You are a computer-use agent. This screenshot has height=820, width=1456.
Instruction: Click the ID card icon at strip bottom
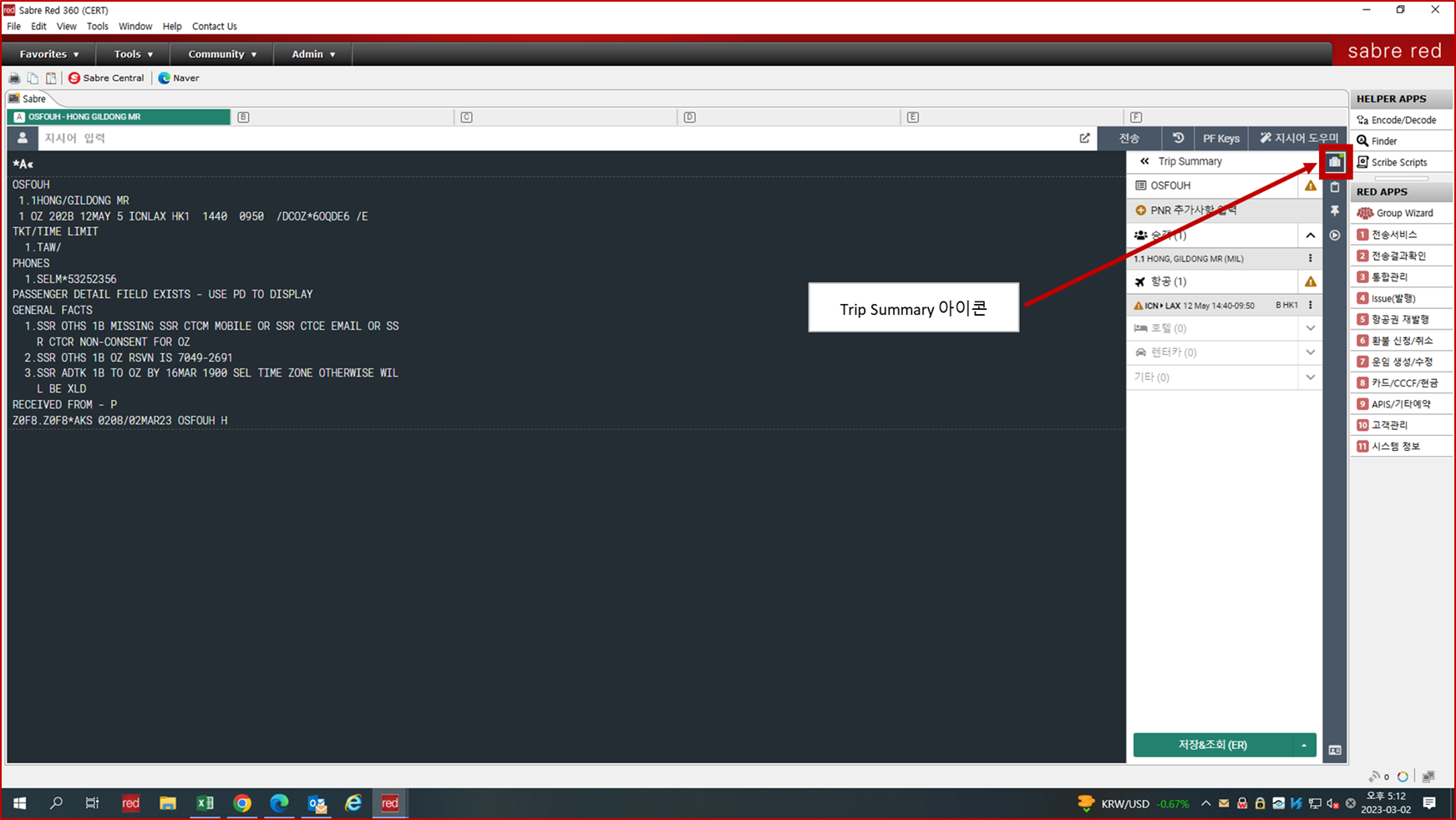pos(1335,750)
